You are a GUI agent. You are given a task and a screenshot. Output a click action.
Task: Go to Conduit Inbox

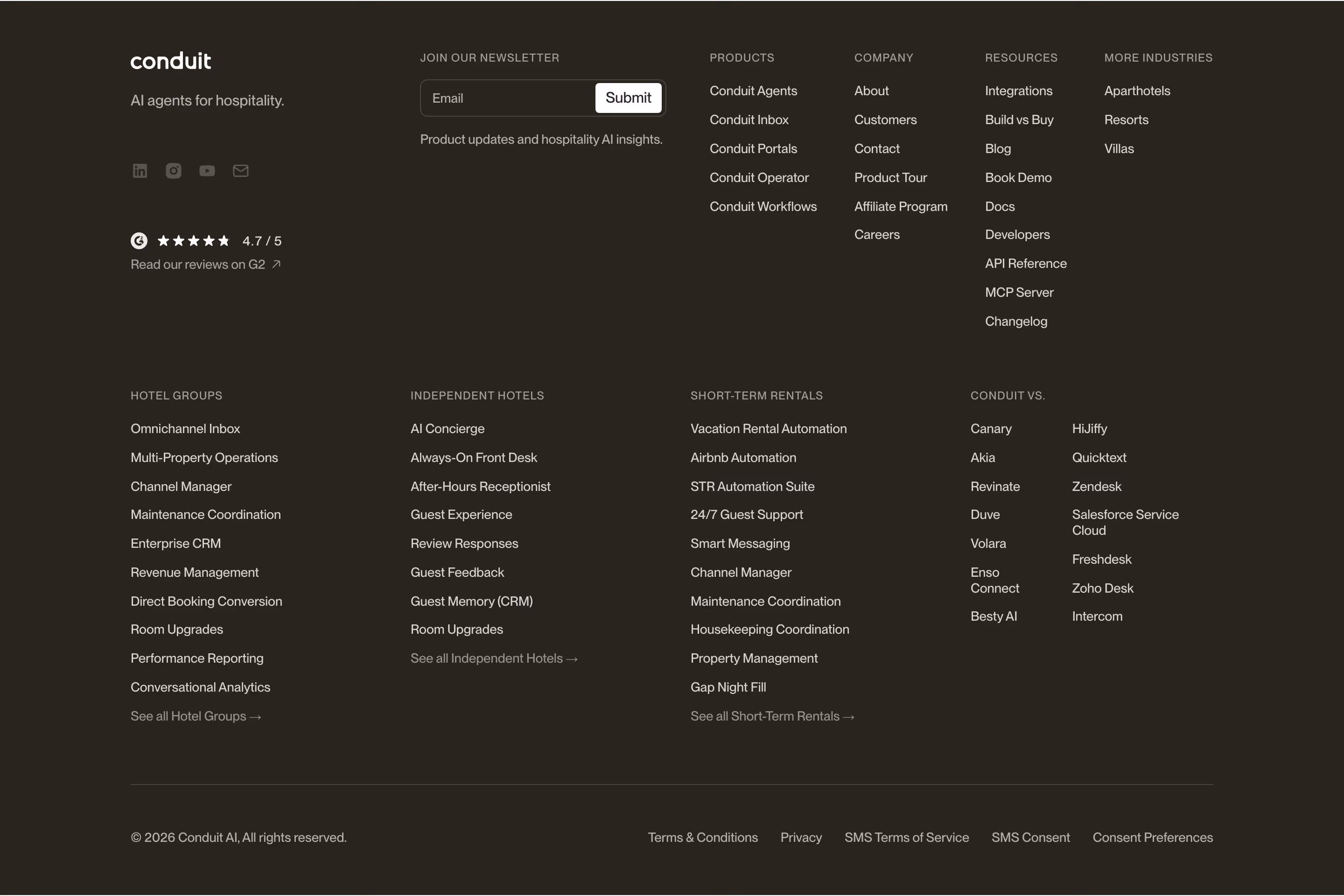pos(749,120)
